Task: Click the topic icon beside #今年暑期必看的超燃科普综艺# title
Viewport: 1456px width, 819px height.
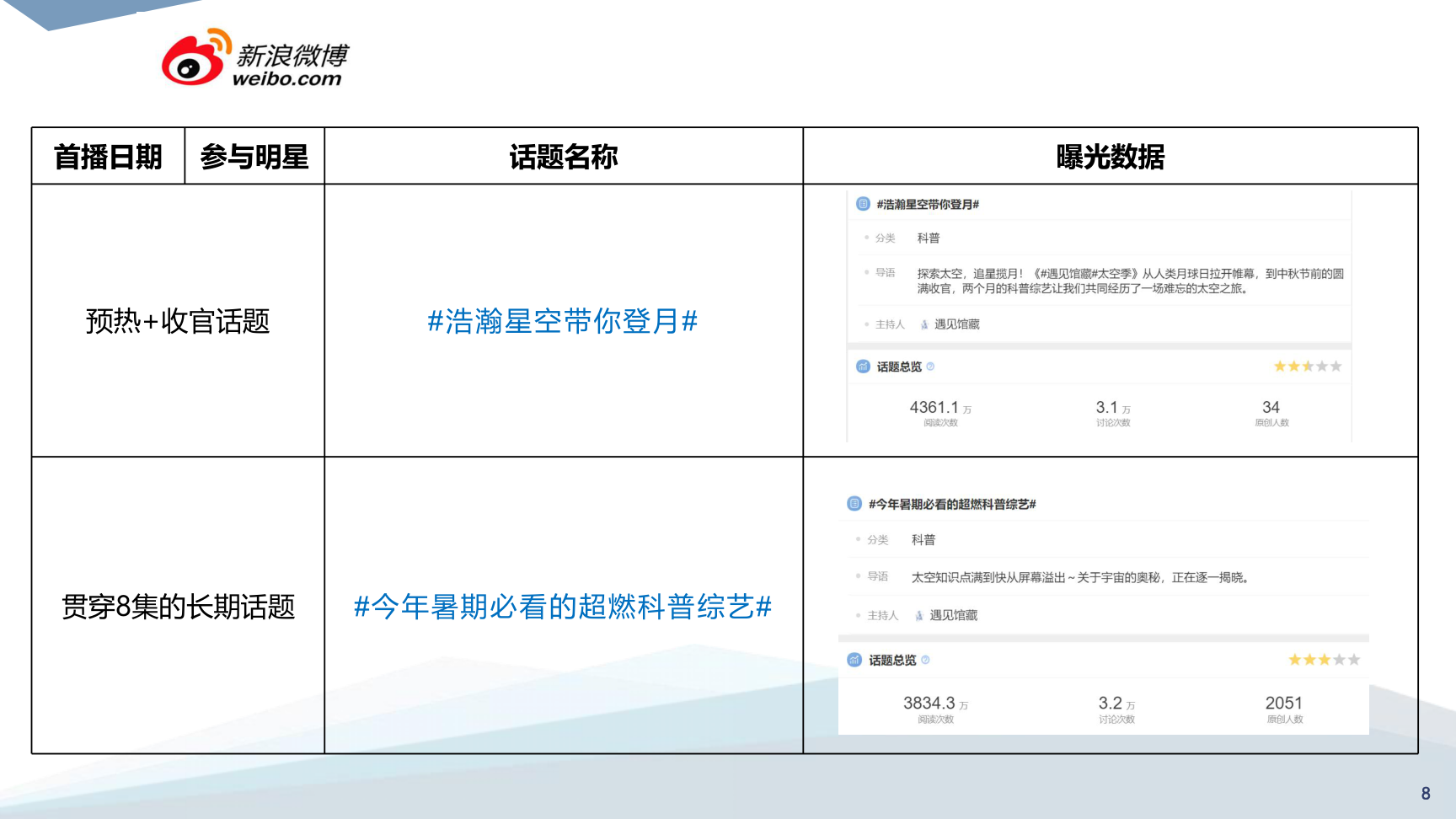Action: click(x=854, y=504)
